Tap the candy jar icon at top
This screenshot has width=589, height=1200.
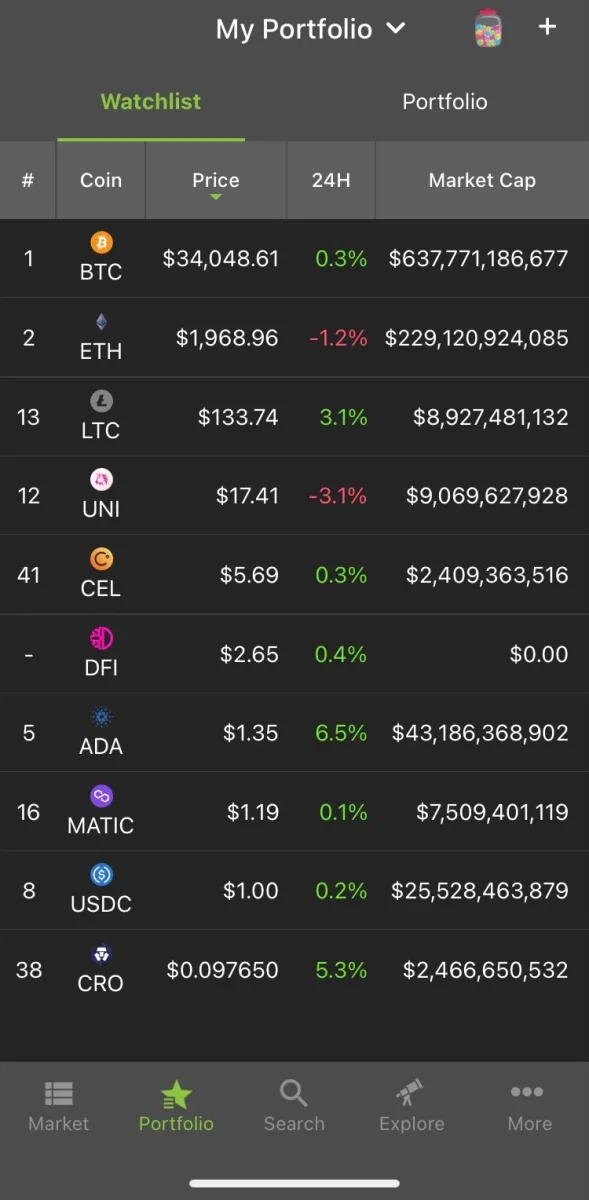pos(488,28)
